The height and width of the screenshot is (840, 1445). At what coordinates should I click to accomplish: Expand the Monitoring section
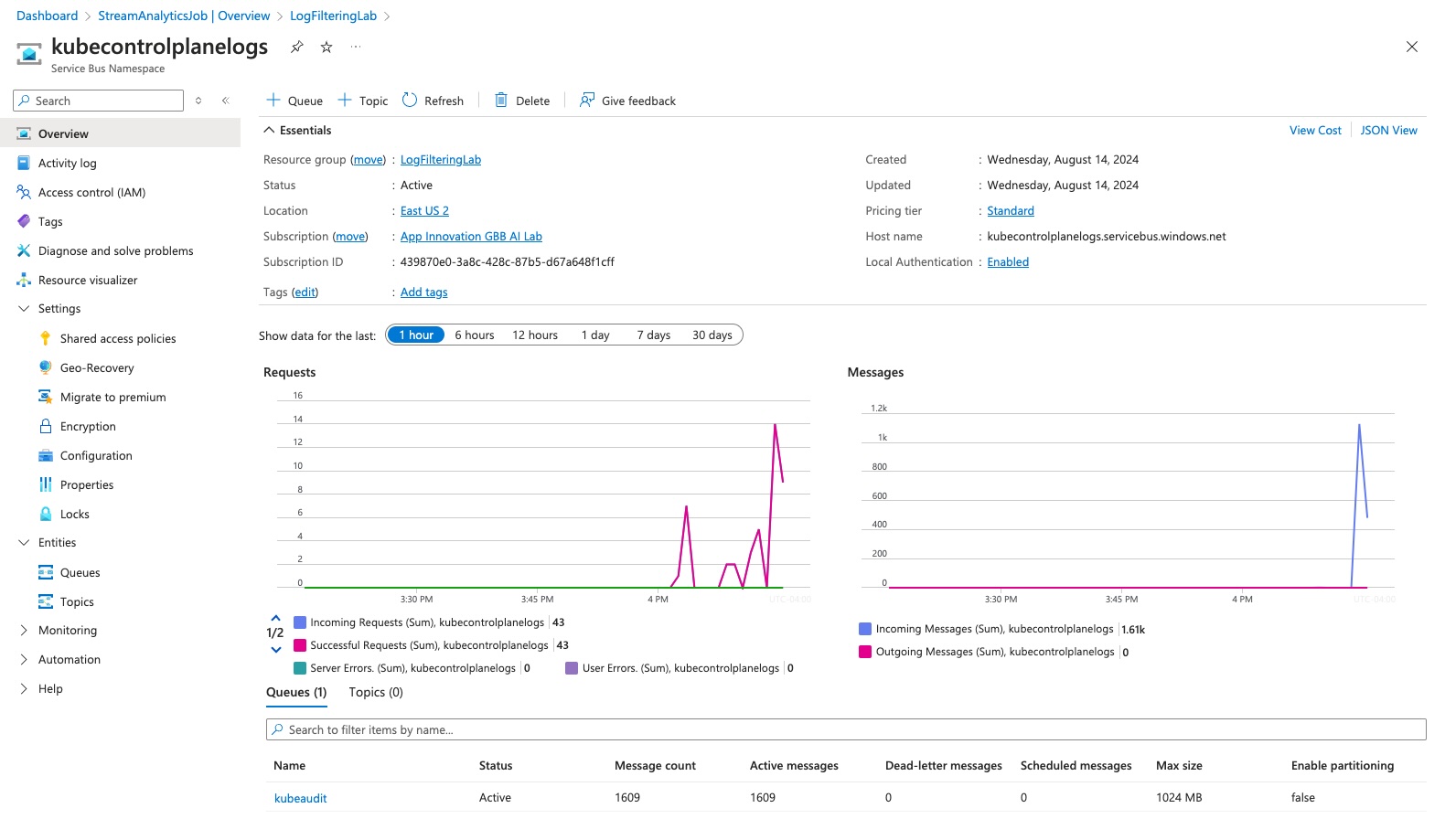pyautogui.click(x=24, y=631)
